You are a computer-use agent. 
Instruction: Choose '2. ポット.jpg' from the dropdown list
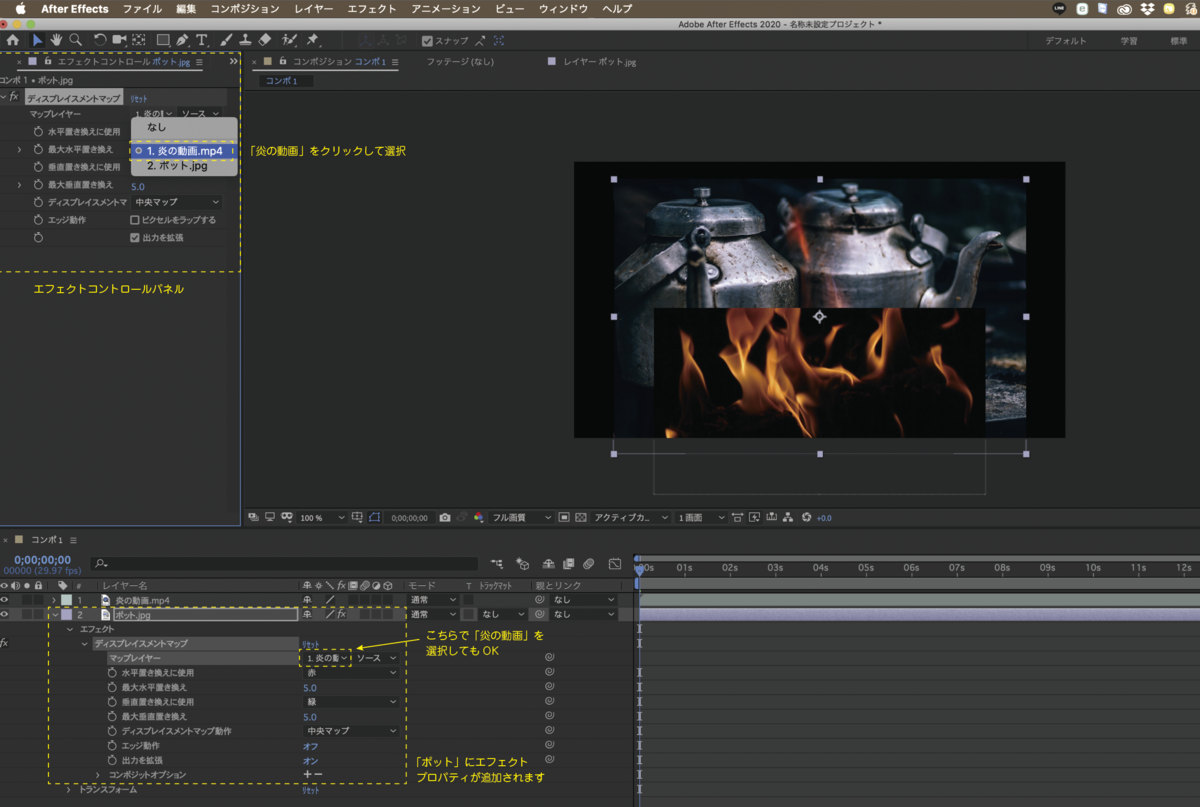click(x=183, y=166)
